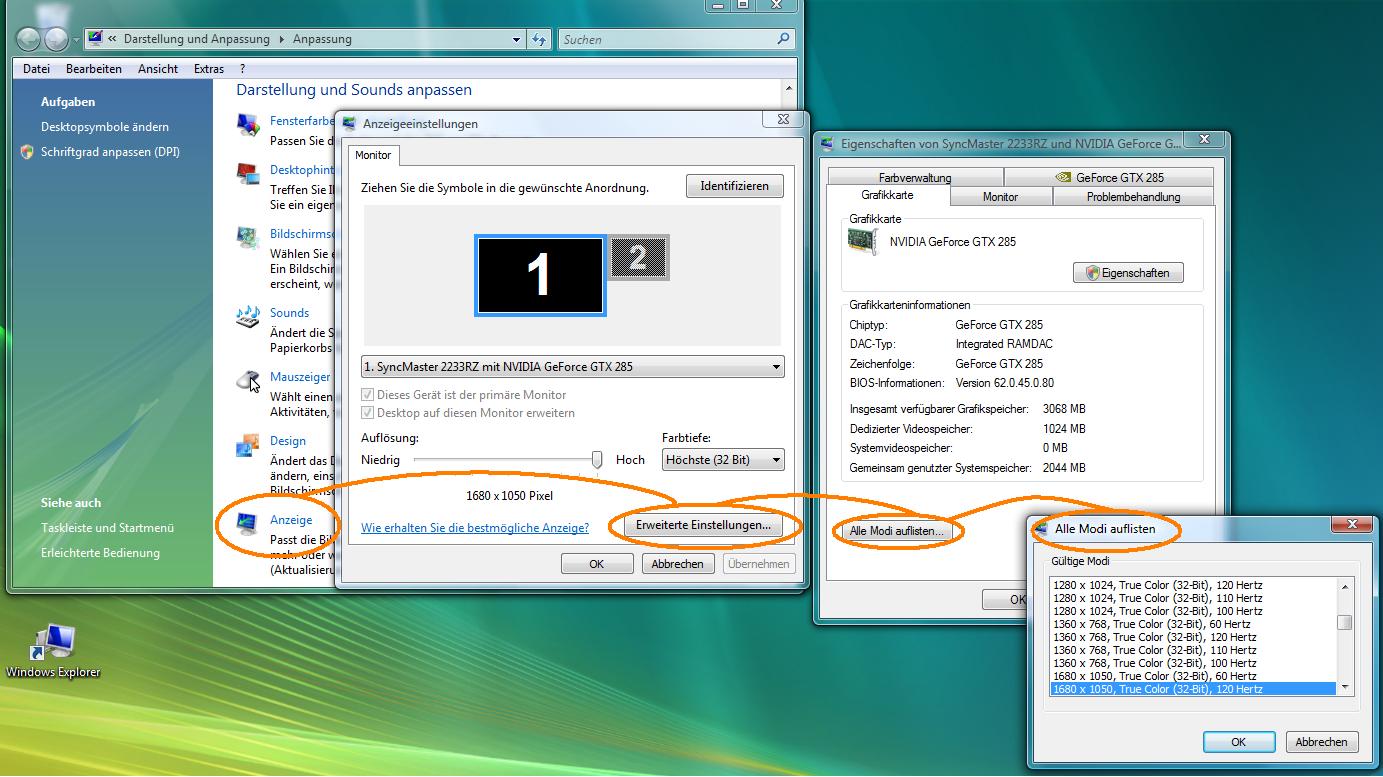
Task: Click modes list scroll-up arrow
Action: (1345, 587)
